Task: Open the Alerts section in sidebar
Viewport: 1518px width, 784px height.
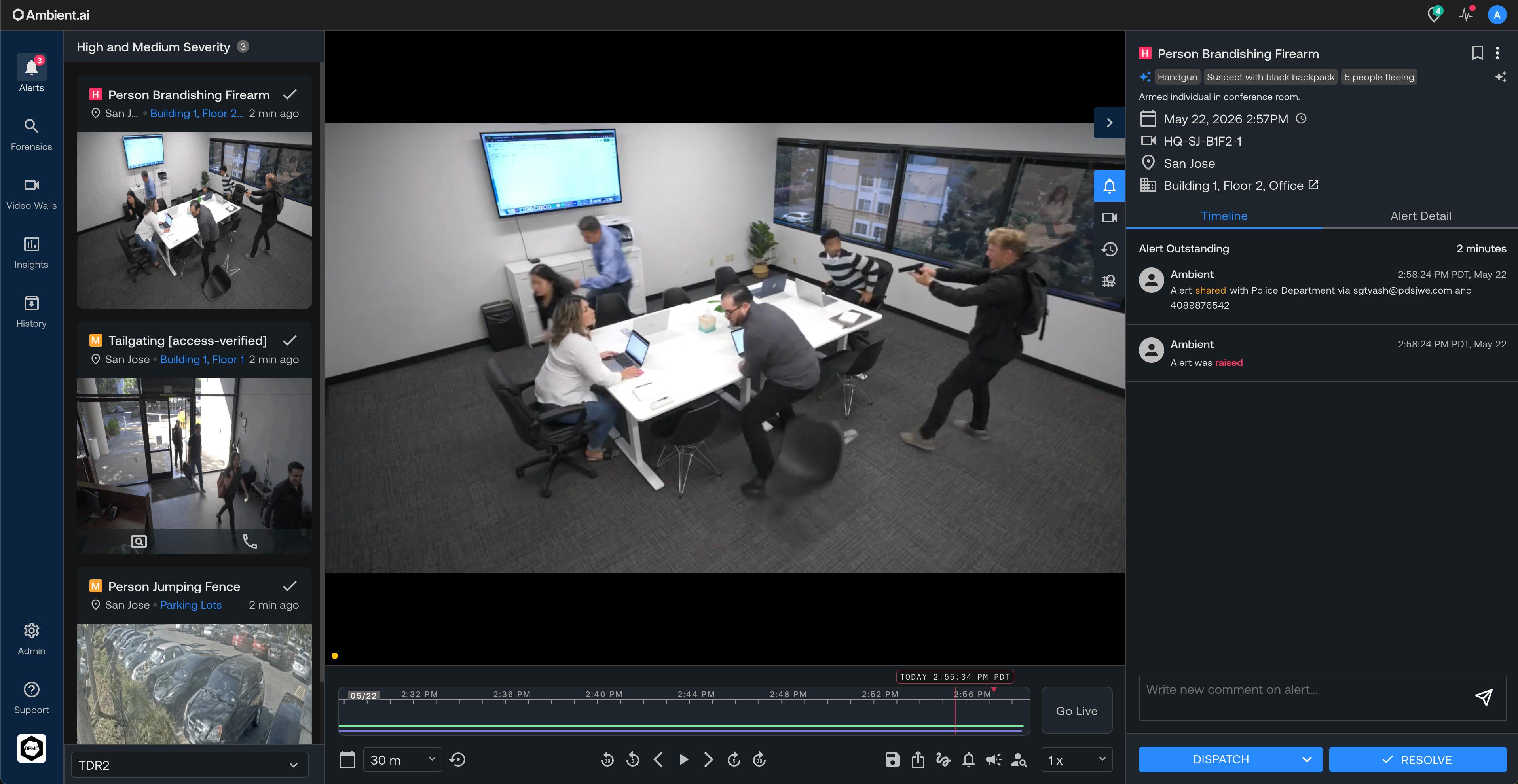Action: click(31, 74)
